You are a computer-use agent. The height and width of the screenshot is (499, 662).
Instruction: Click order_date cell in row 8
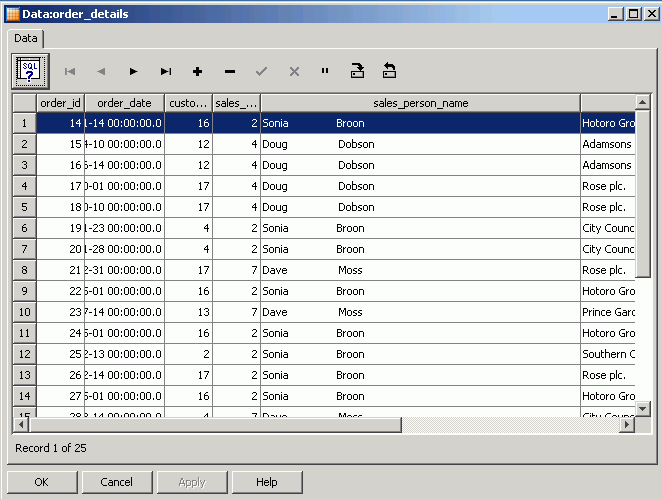(124, 270)
